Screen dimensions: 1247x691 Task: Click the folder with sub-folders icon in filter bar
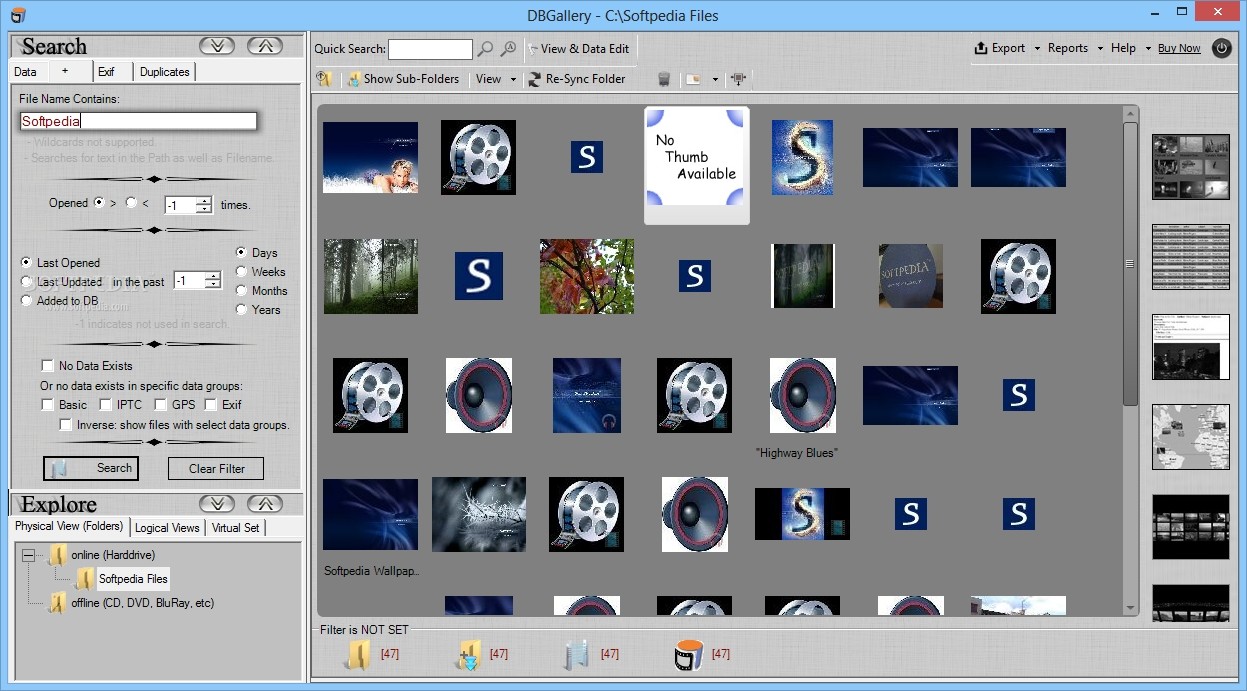click(x=468, y=655)
